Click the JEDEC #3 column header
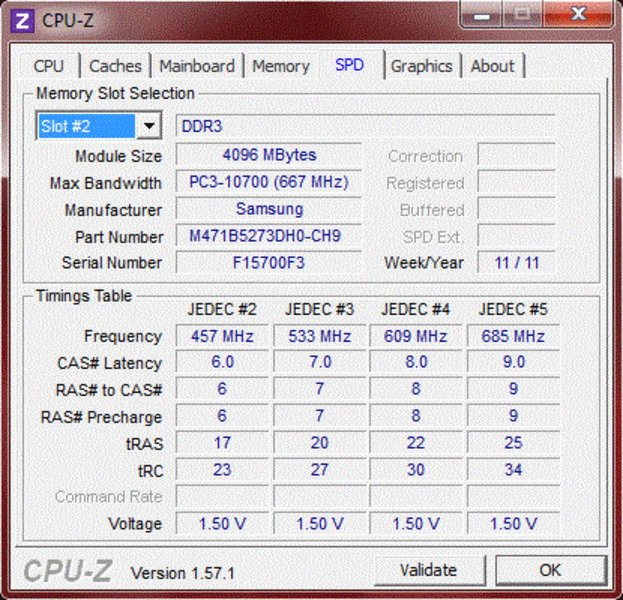 (x=319, y=309)
